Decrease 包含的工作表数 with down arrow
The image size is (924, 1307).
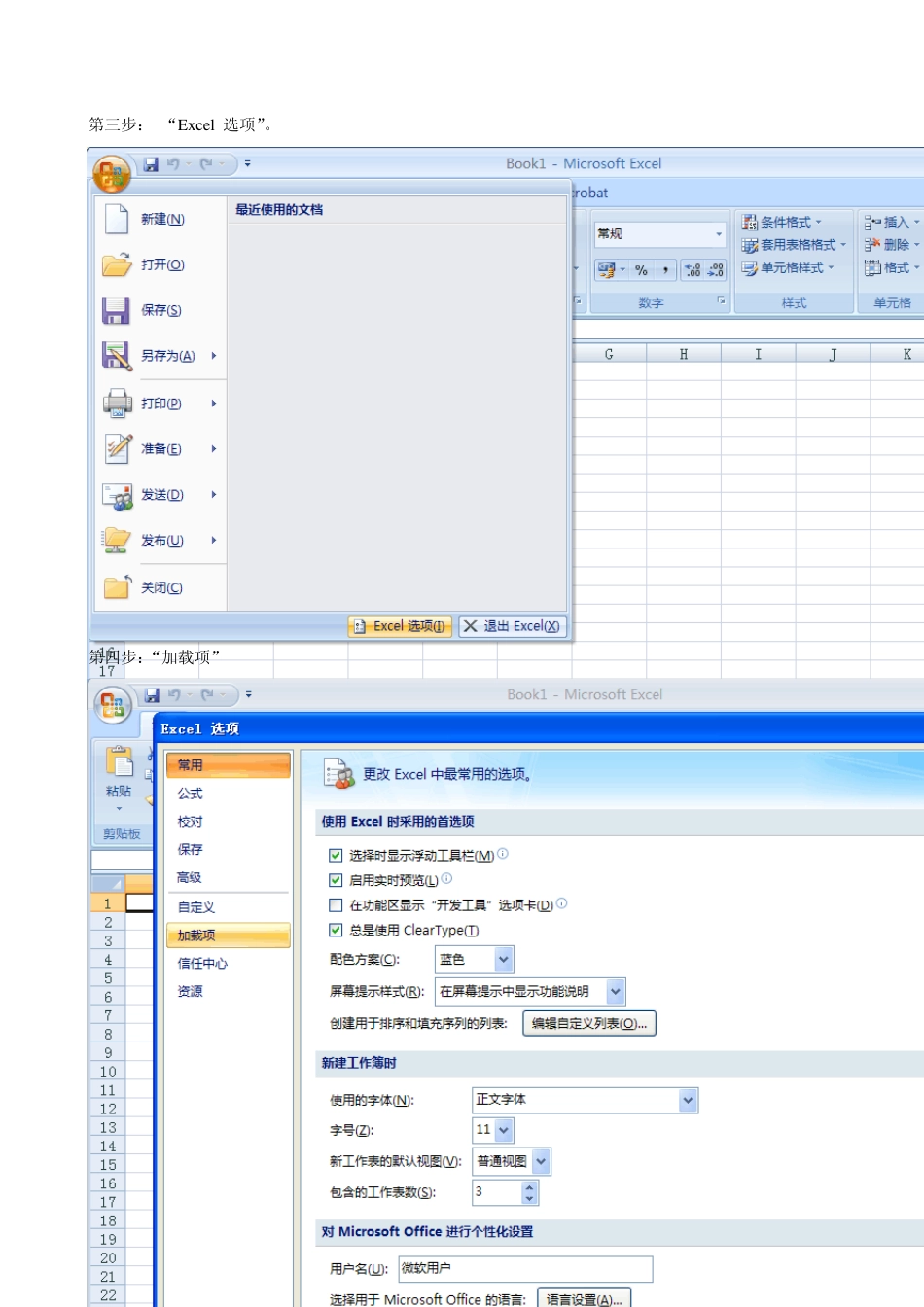(529, 1198)
